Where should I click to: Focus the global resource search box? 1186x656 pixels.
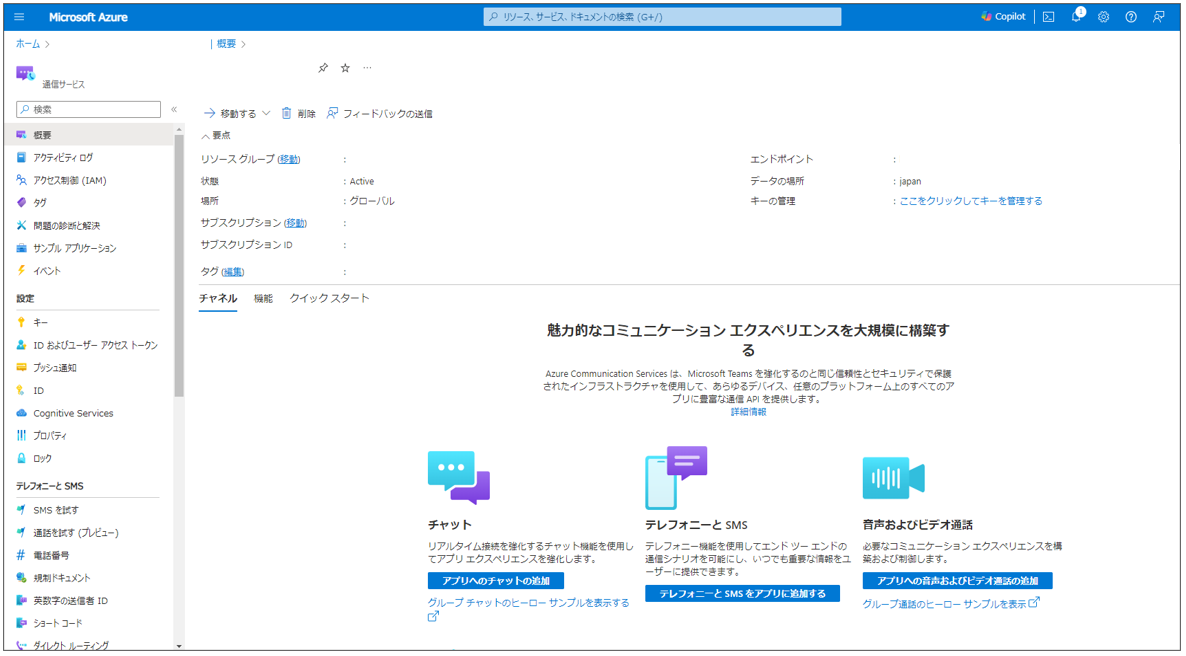tap(663, 17)
